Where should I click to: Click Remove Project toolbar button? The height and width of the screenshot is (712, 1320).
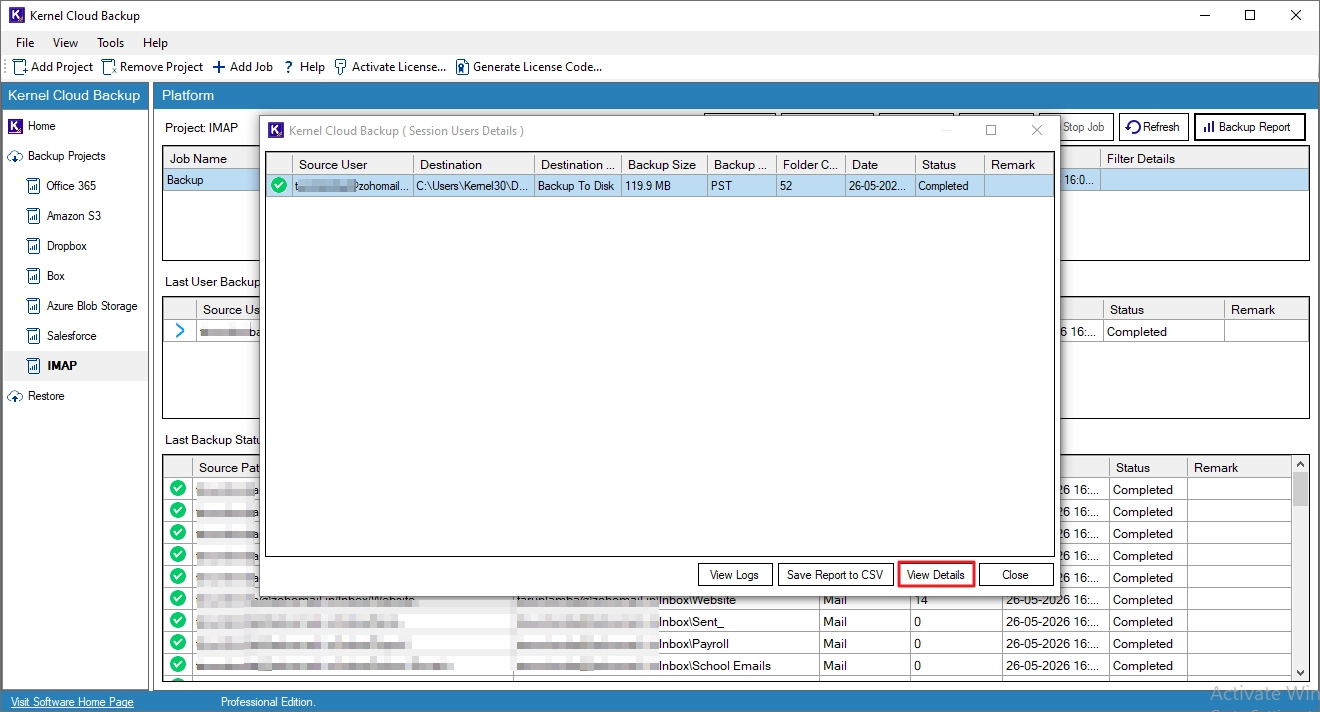[x=152, y=67]
